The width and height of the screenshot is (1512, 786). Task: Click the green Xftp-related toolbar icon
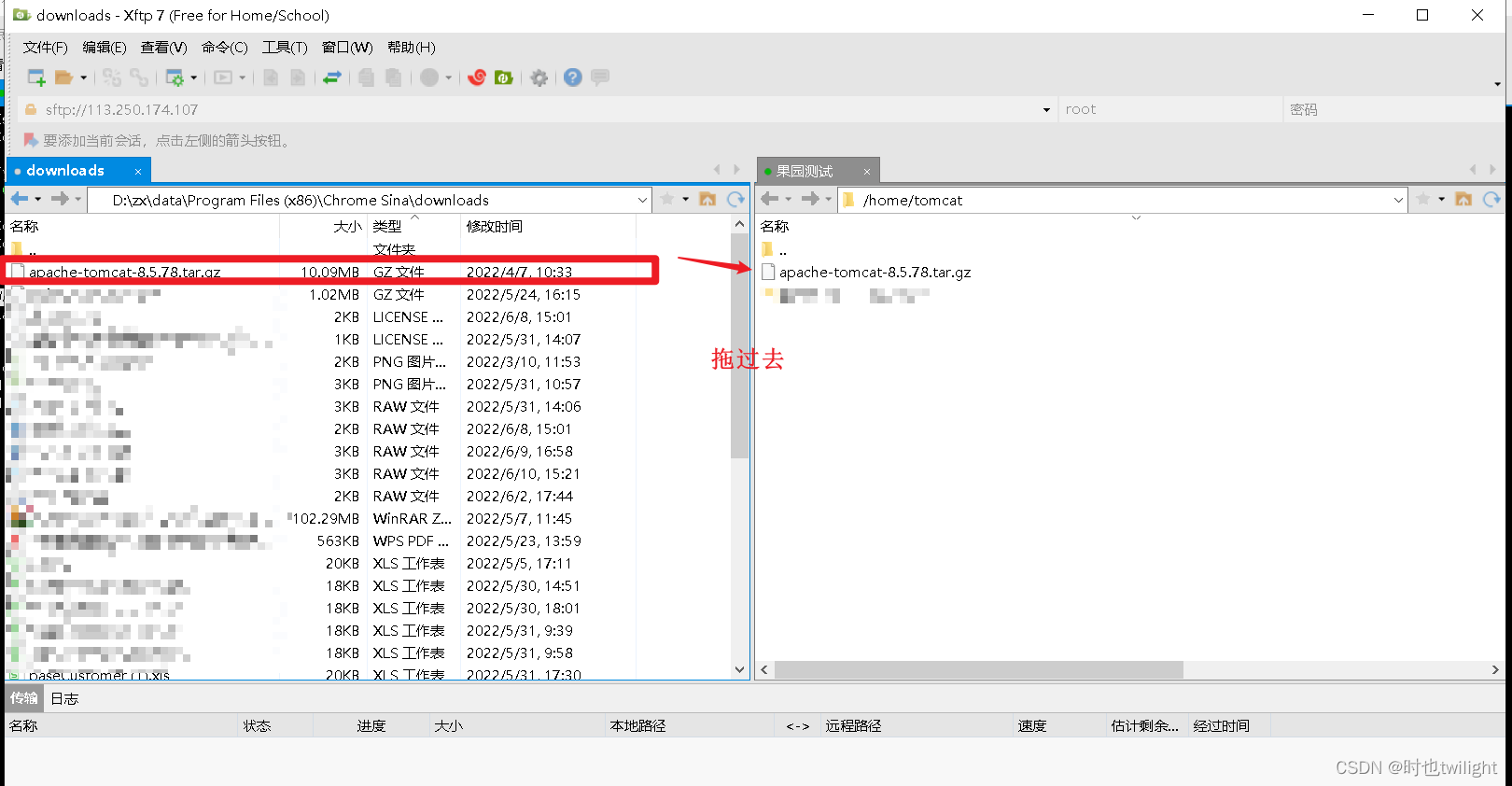click(504, 77)
